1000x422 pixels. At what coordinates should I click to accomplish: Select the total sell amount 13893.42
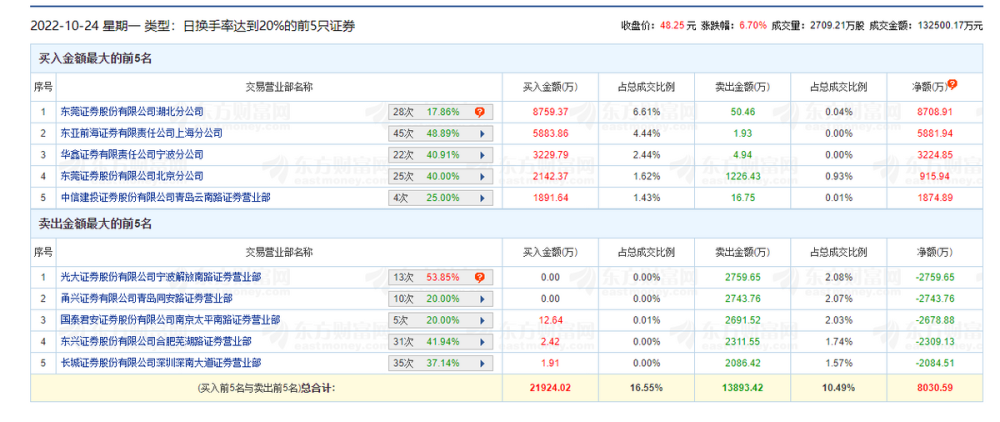coord(742,387)
